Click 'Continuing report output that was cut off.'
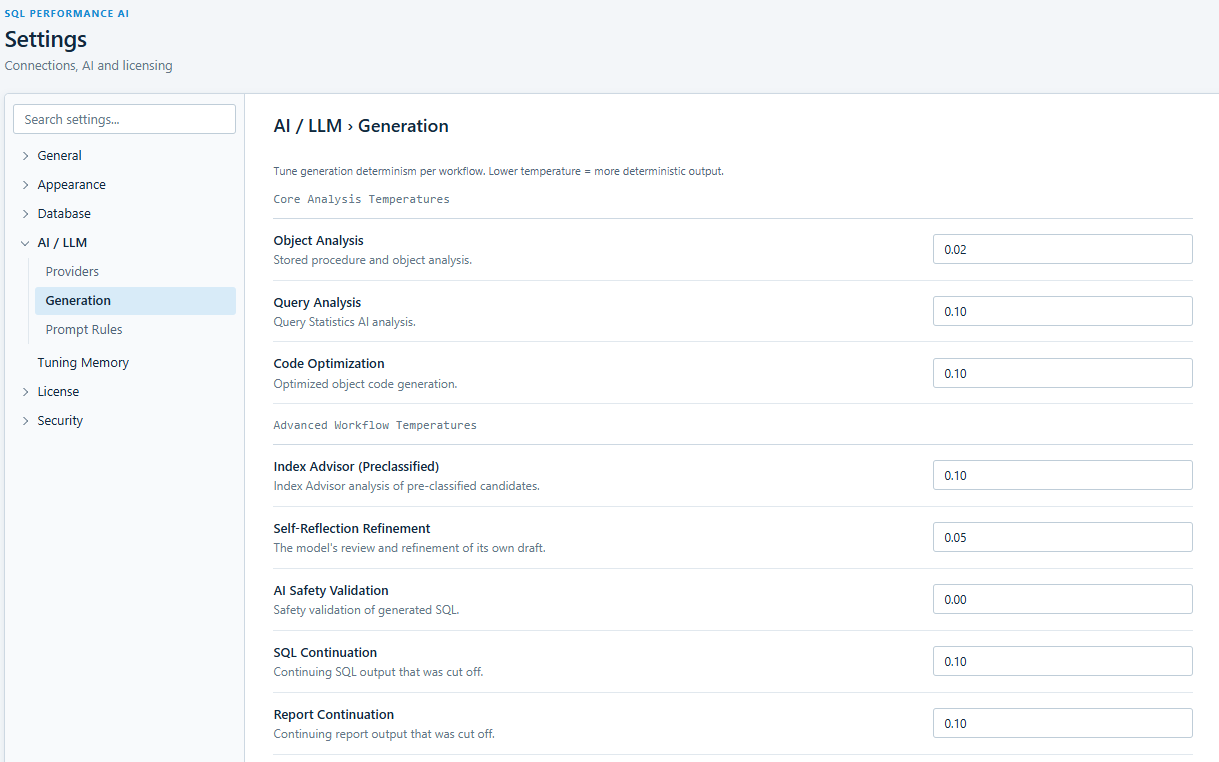Viewport: 1219px width, 762px height. 384,734
